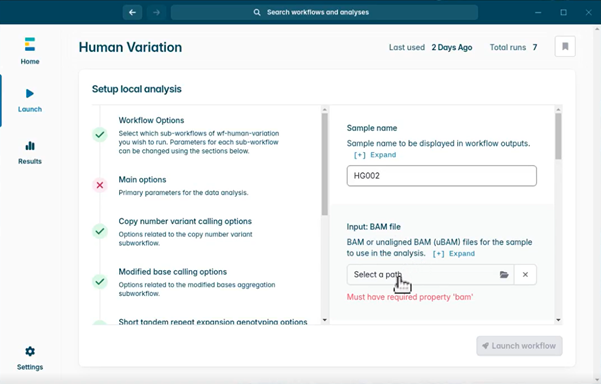The height and width of the screenshot is (384, 601).
Task: Expand the Input BAM file description
Action: [454, 253]
